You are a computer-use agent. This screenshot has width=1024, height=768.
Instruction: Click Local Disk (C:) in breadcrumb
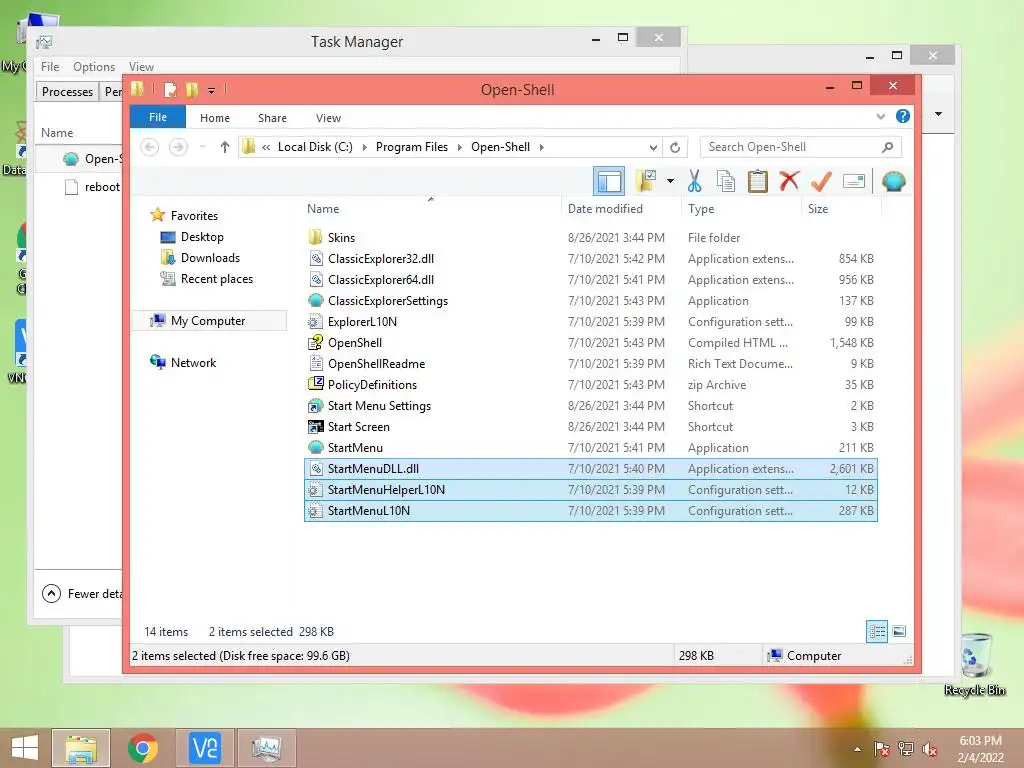point(315,148)
